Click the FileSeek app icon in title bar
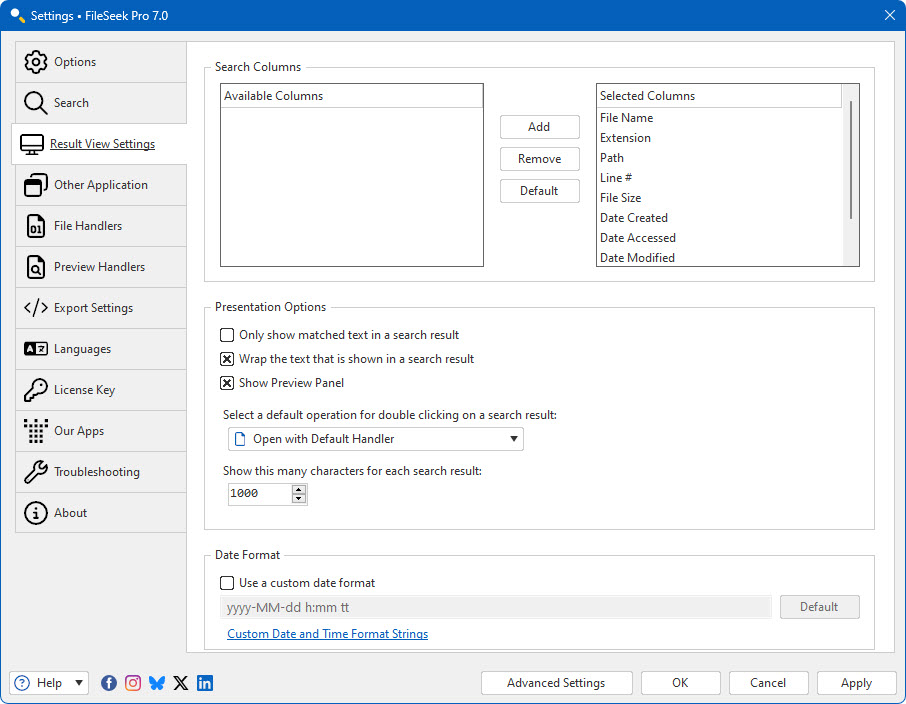906x704 pixels. [x=17, y=16]
